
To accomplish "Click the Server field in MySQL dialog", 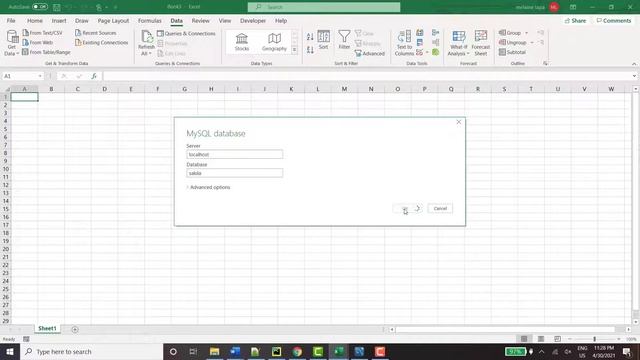I will point(234,154).
